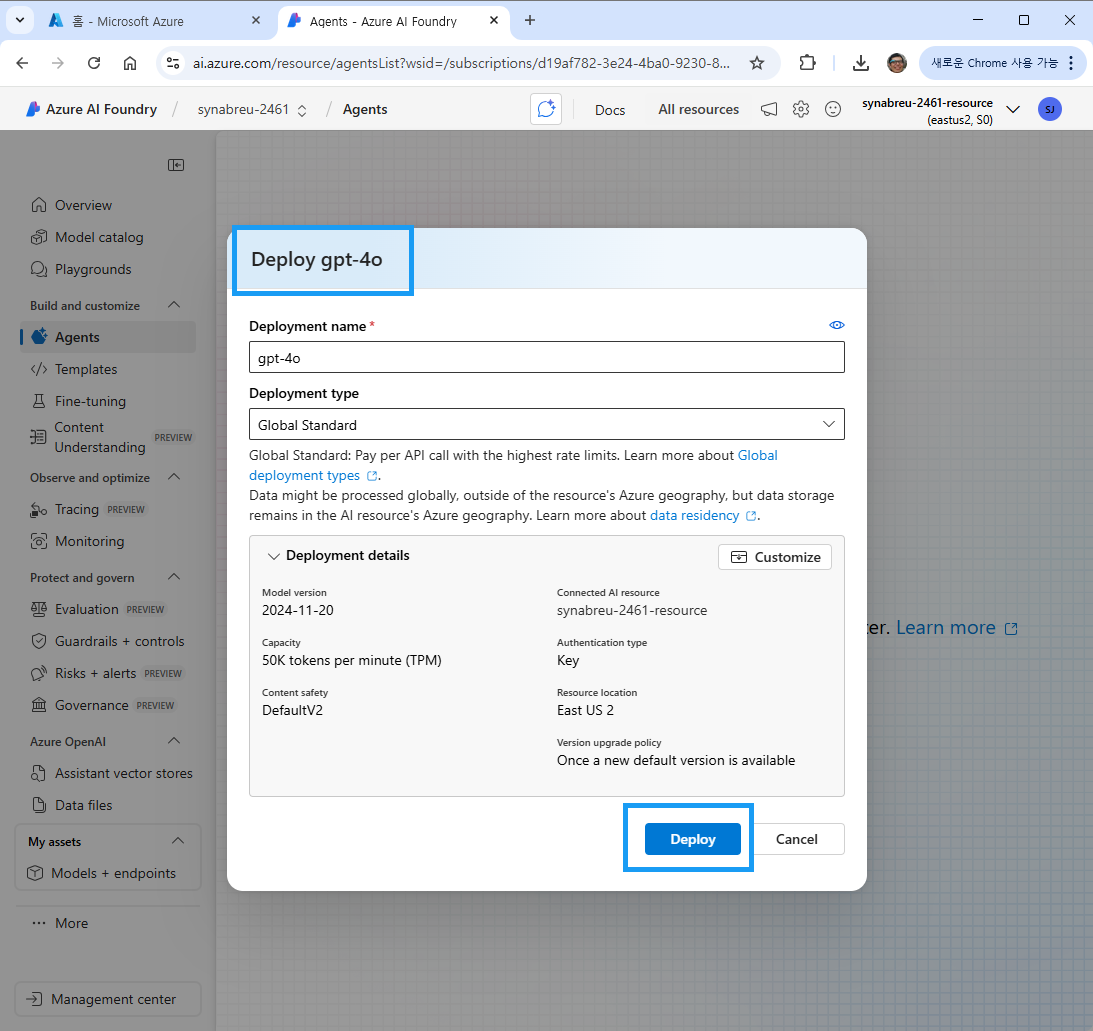This screenshot has height=1031, width=1093.
Task: Collapse the Observe and optimize section
Action: [174, 477]
